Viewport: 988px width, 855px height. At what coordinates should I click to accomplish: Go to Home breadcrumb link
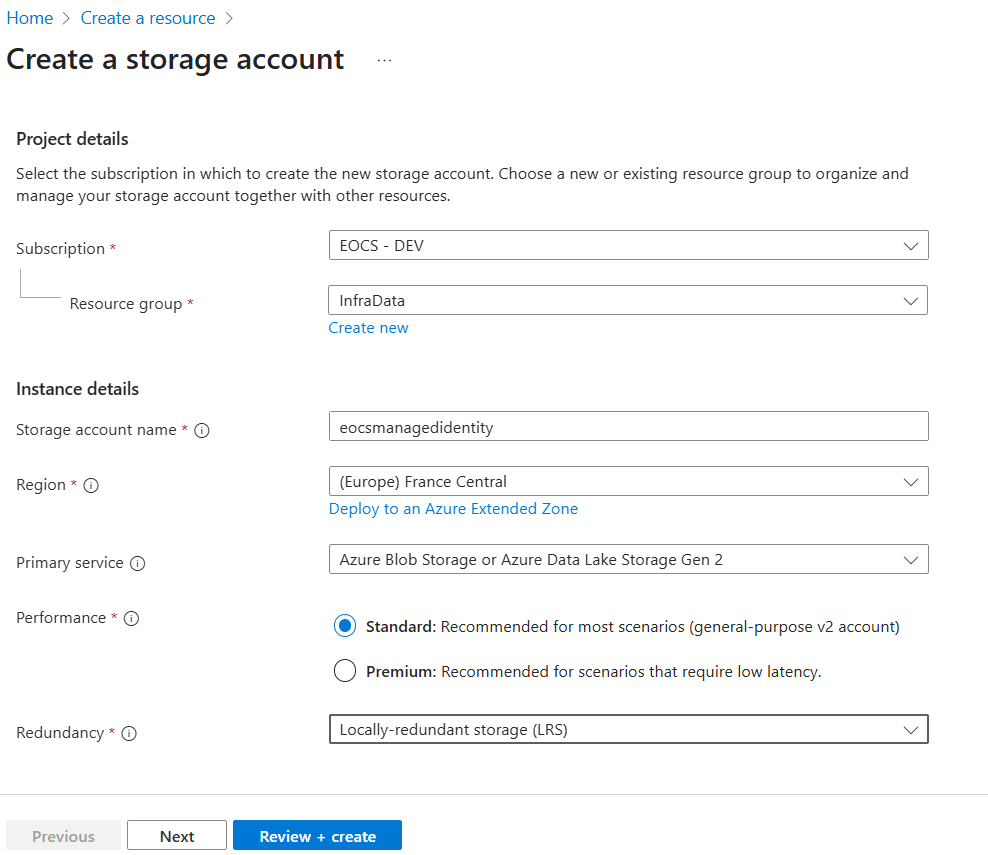point(30,18)
